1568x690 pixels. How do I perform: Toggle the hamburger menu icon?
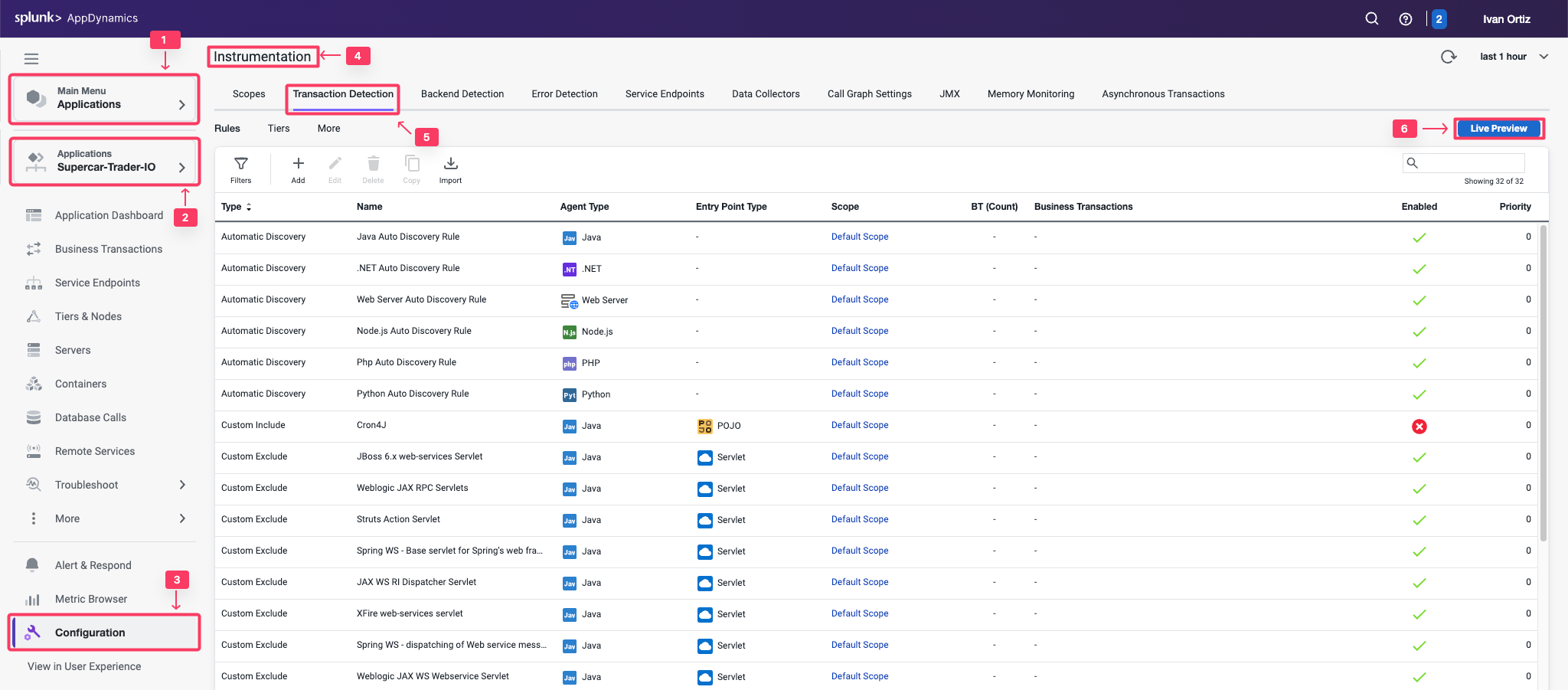pyautogui.click(x=31, y=59)
